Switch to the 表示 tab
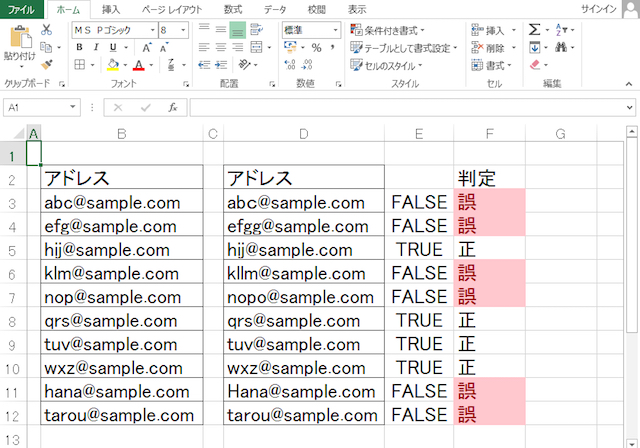 357,9
